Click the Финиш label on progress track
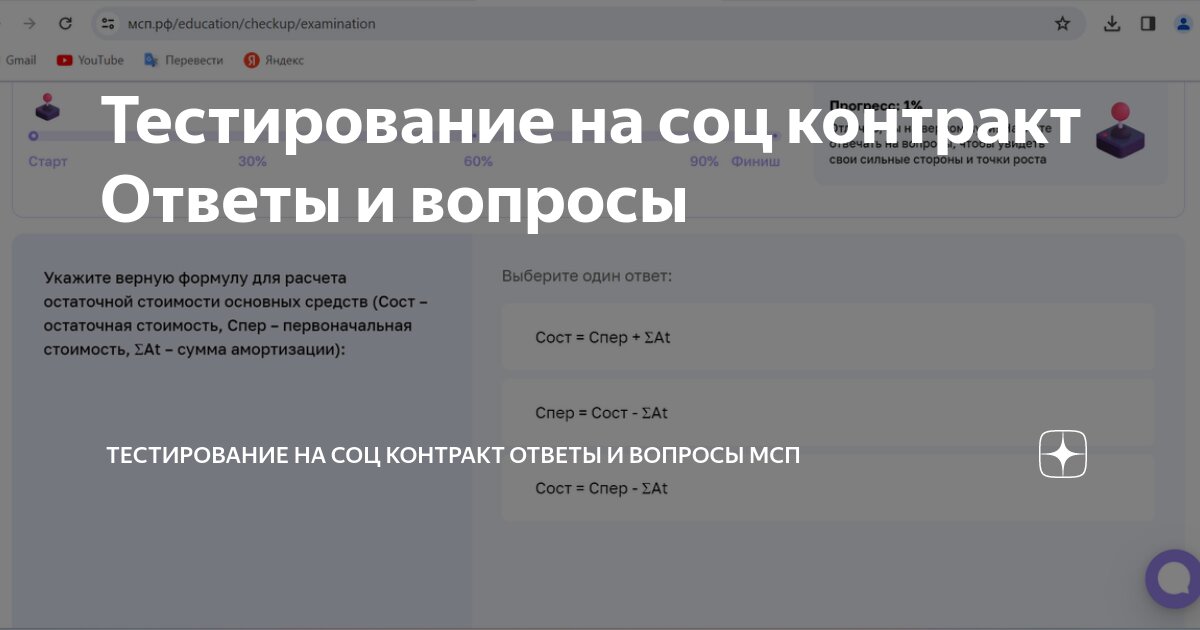Image resolution: width=1200 pixels, height=630 pixels. 755,161
